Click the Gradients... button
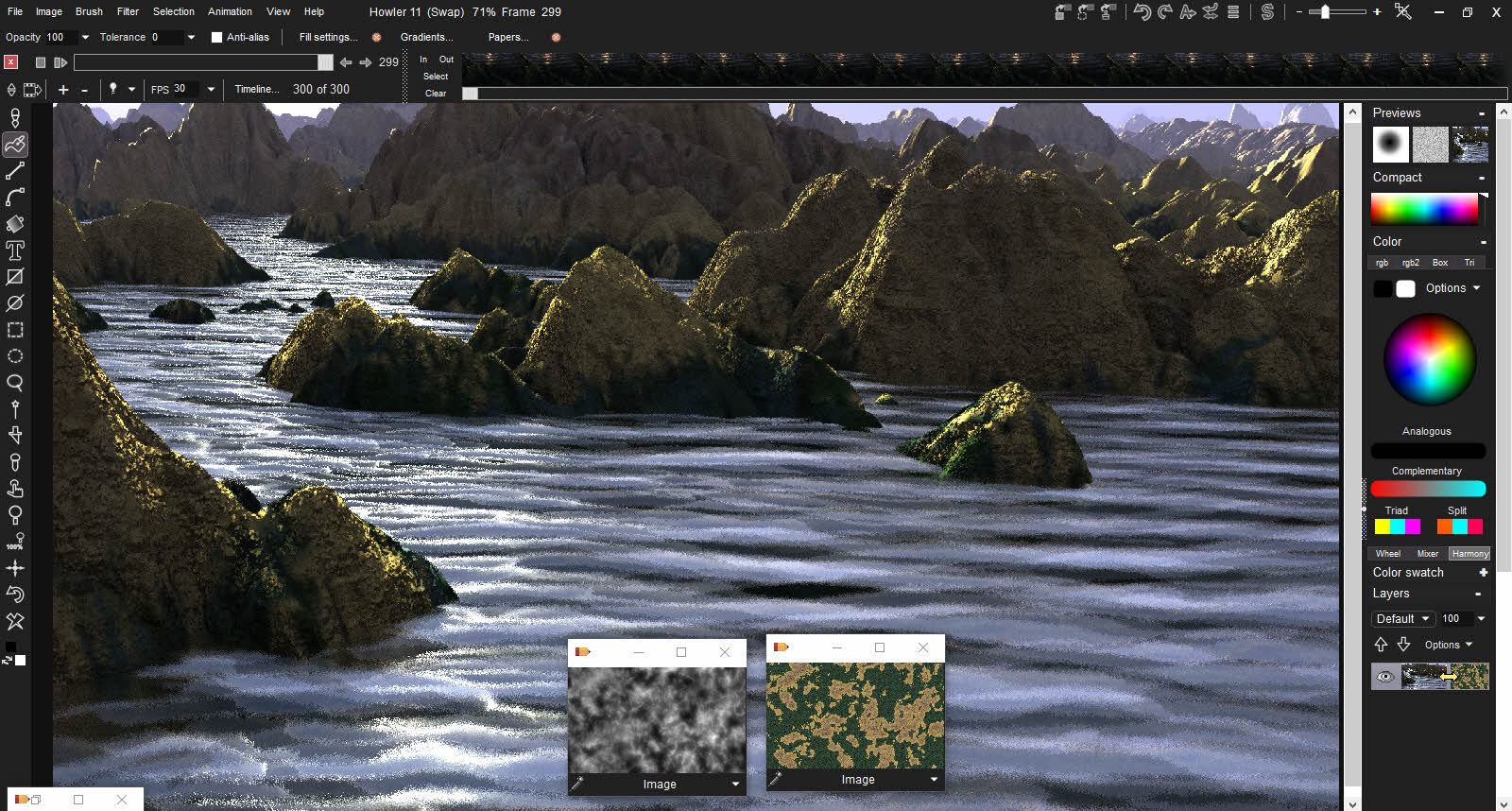The width and height of the screenshot is (1512, 811). click(x=426, y=37)
